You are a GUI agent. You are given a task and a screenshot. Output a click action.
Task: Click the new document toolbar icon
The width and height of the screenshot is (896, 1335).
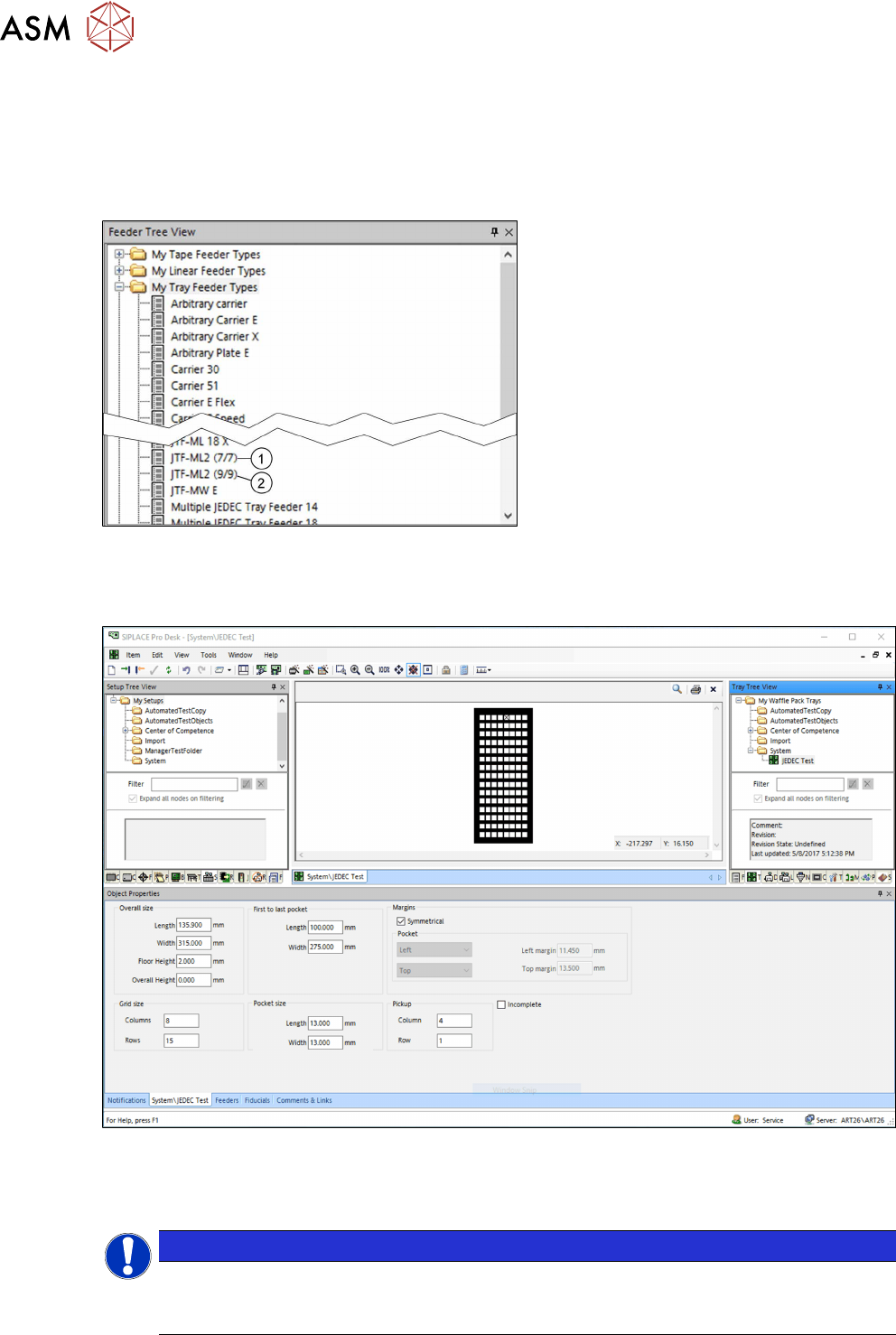click(x=112, y=670)
